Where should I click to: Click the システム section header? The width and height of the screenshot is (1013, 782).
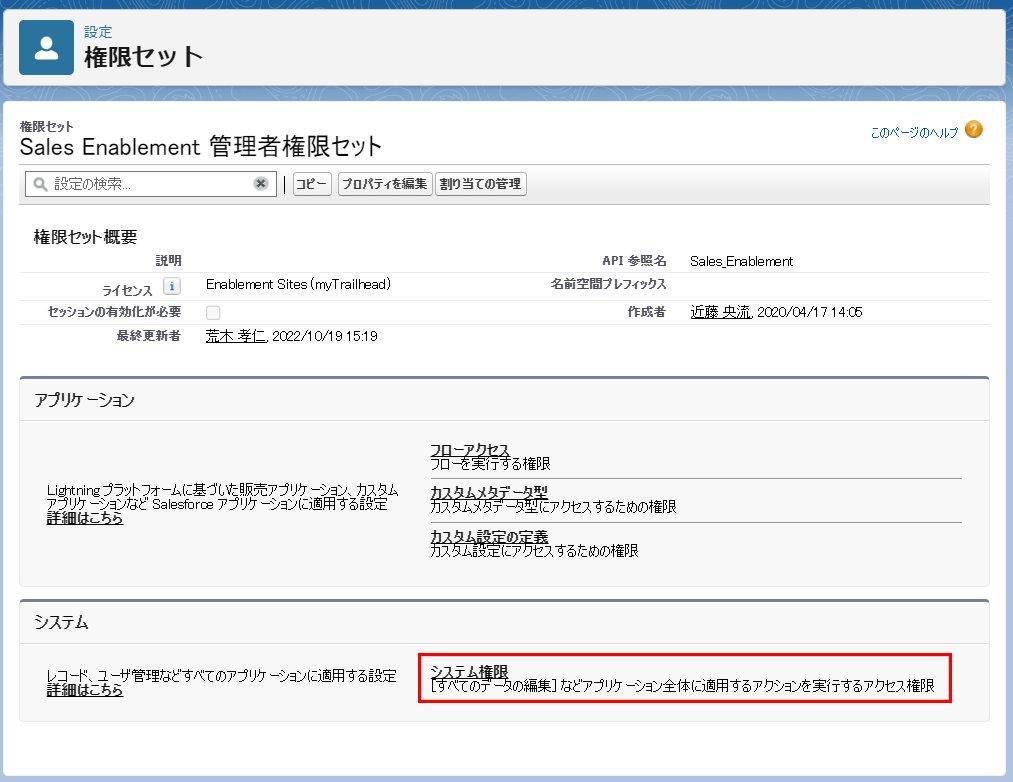click(x=504, y=622)
